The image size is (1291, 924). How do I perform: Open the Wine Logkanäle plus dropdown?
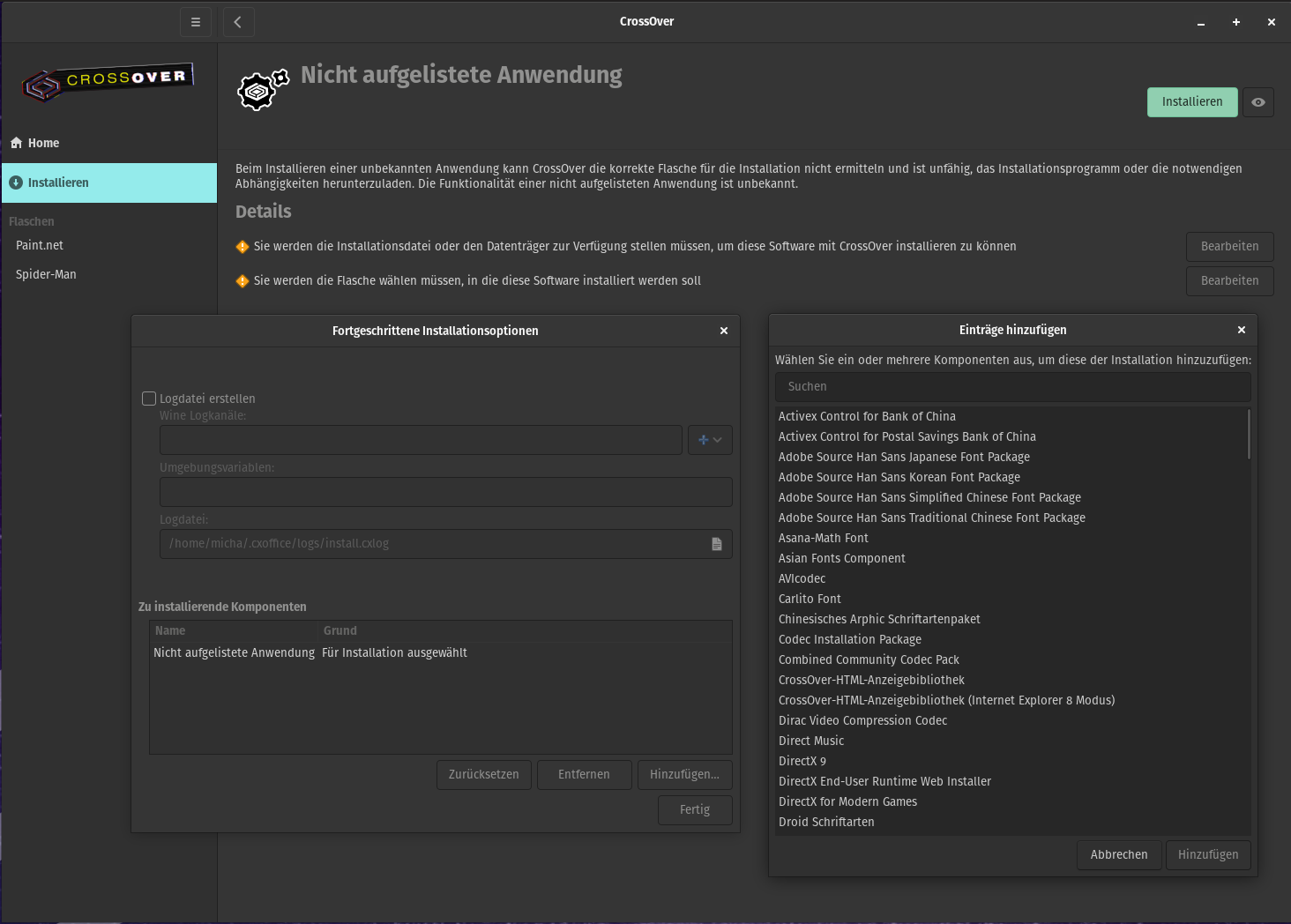coord(710,440)
